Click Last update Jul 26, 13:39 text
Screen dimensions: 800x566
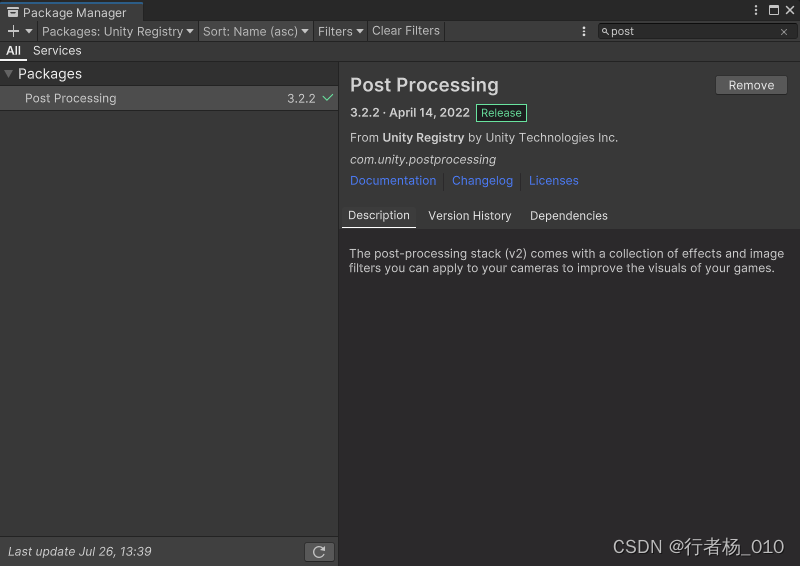[80, 552]
